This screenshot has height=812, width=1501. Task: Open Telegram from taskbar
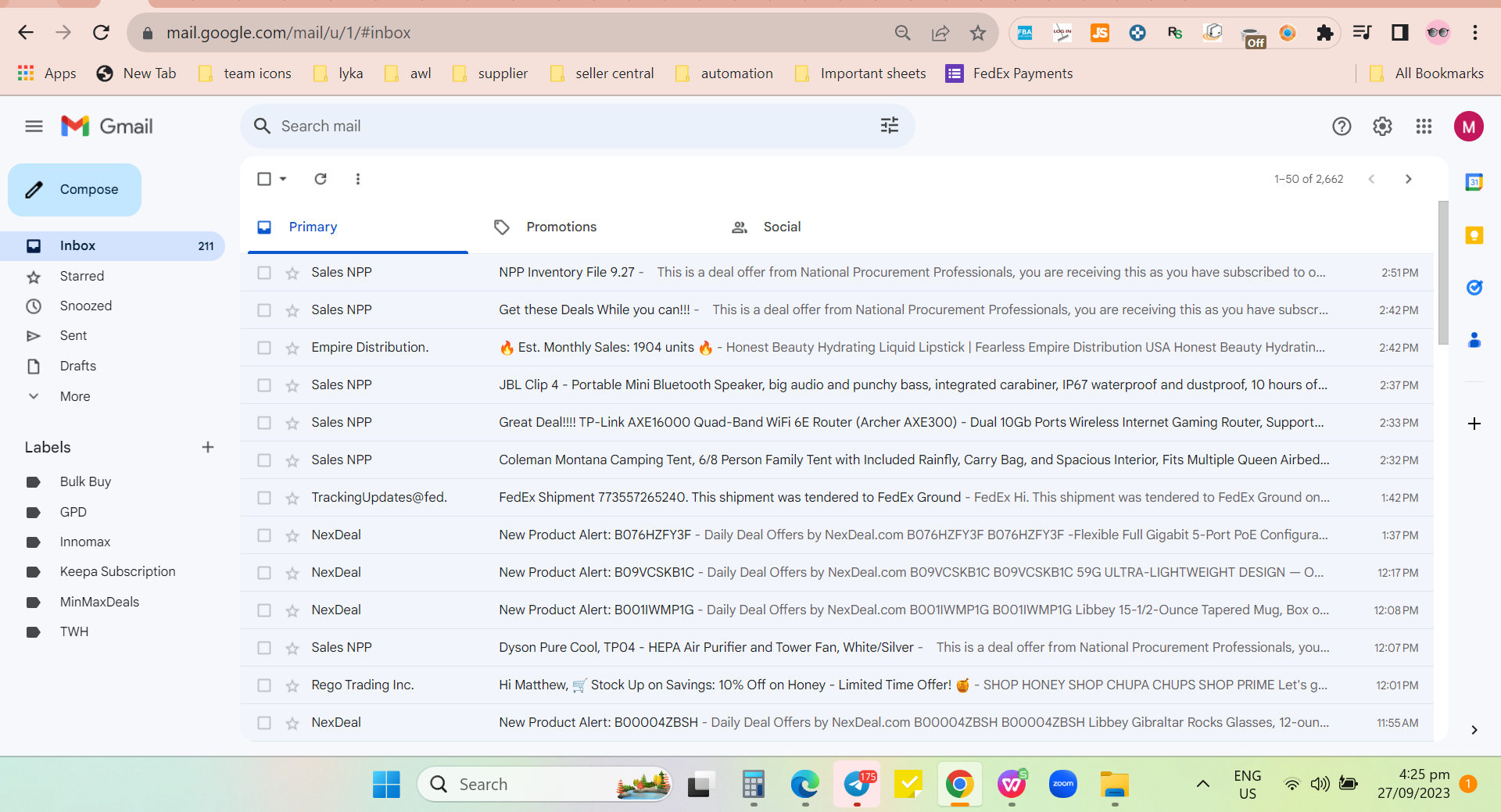[x=858, y=784]
